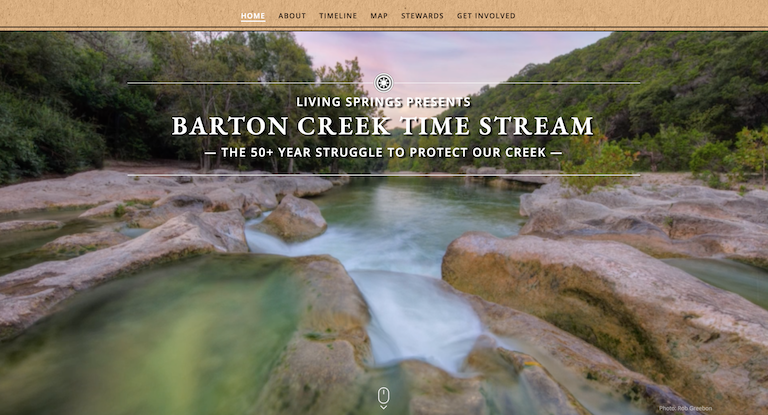
Task: Click the horizontal rule beside the emblem
Action: coord(250,83)
